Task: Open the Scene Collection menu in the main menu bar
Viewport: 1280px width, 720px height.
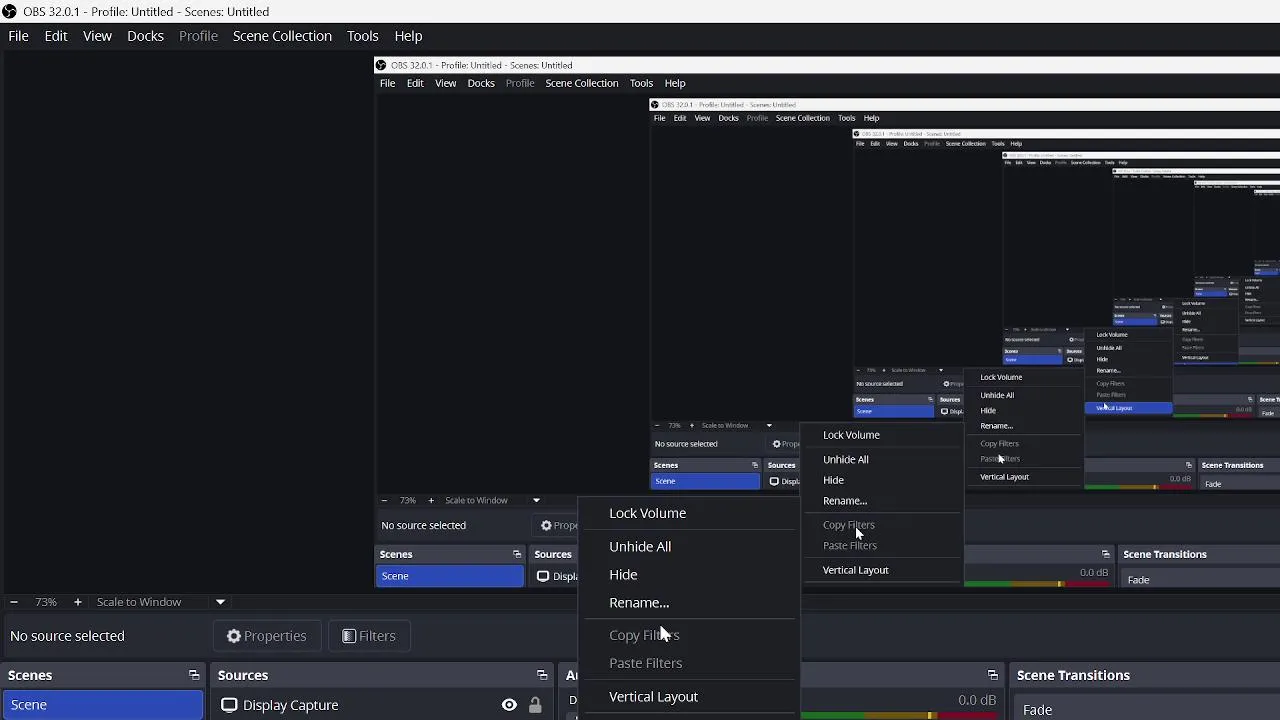Action: (x=282, y=36)
